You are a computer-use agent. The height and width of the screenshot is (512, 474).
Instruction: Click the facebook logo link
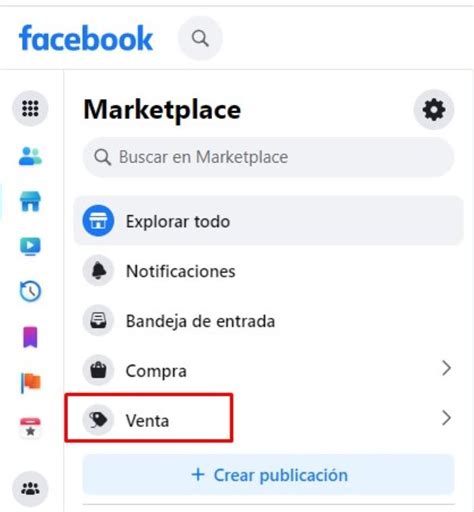pos(86,38)
